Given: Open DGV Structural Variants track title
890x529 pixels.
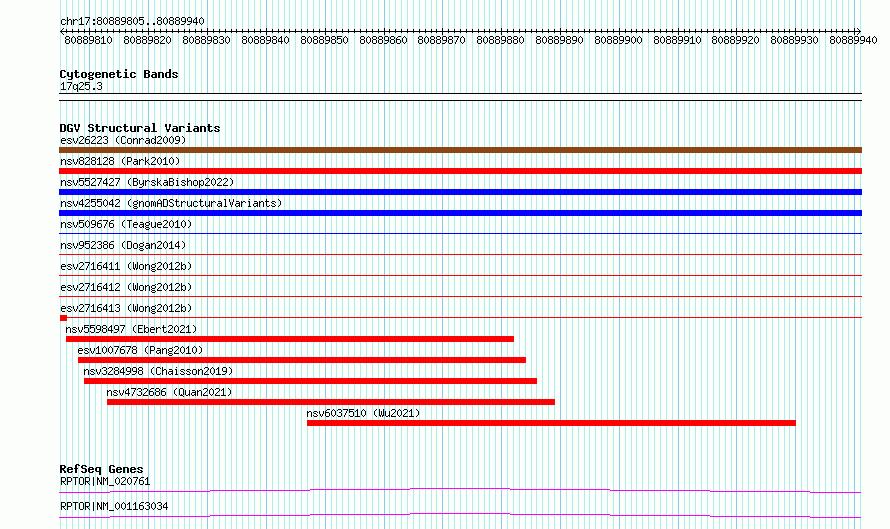Looking at the screenshot, I should point(140,128).
